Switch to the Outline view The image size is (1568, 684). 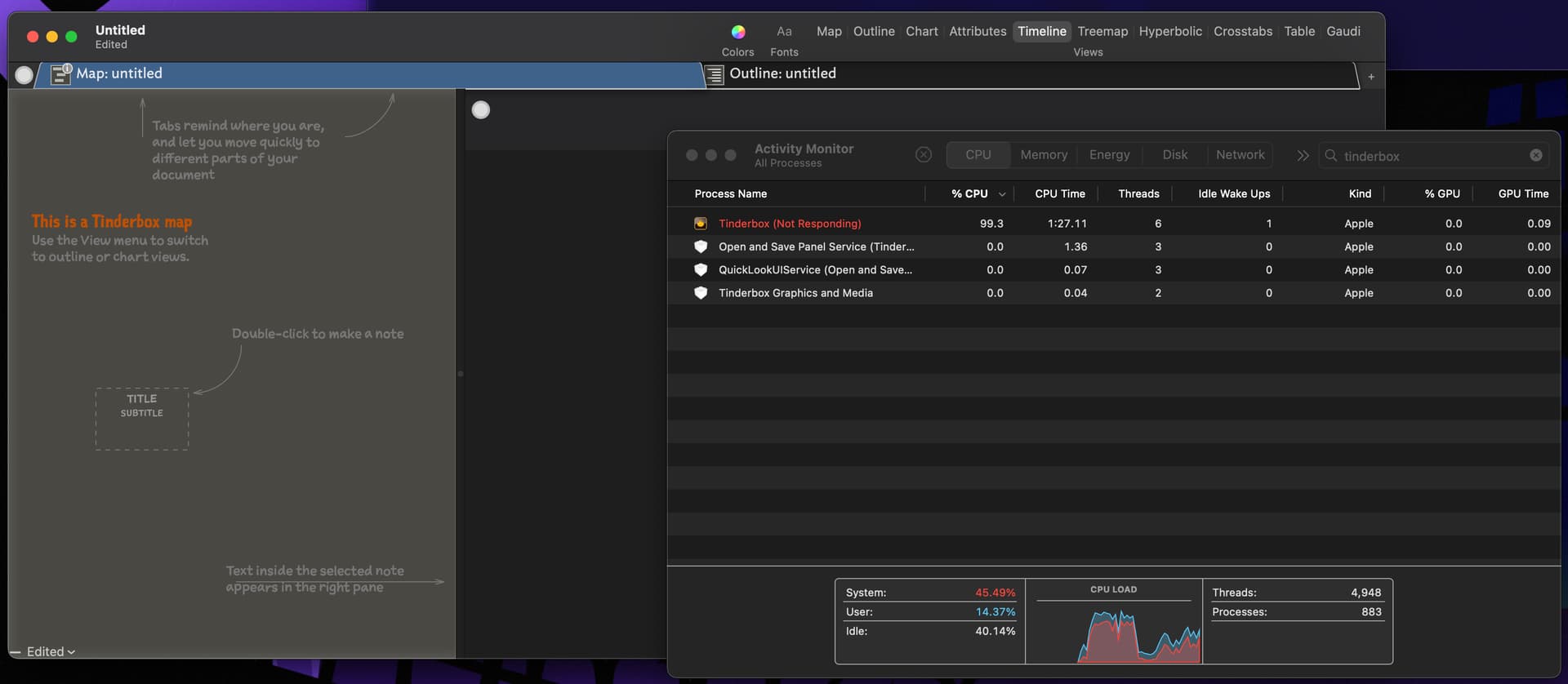pyautogui.click(x=874, y=31)
